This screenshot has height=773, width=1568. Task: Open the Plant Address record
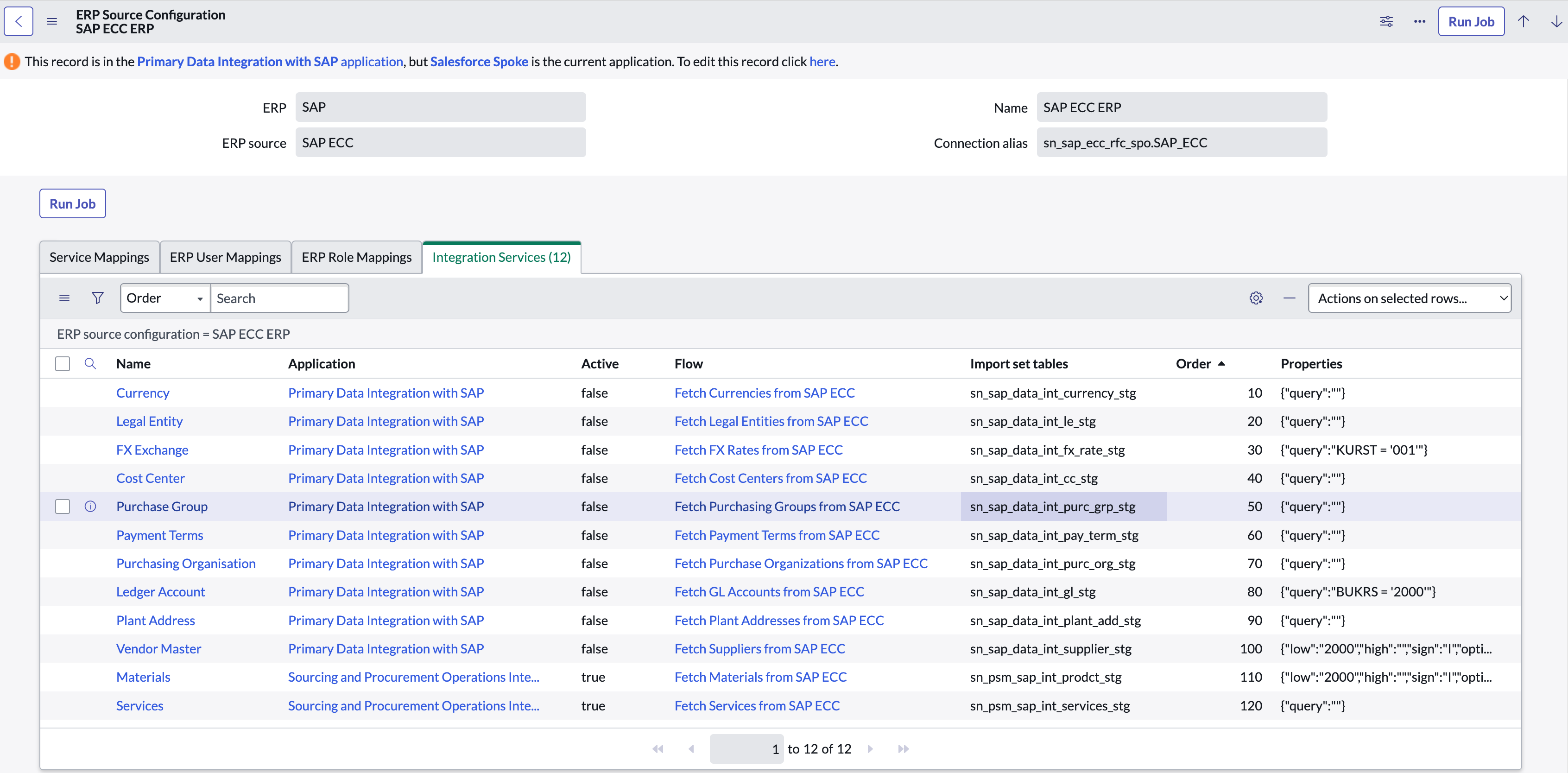[x=156, y=620]
